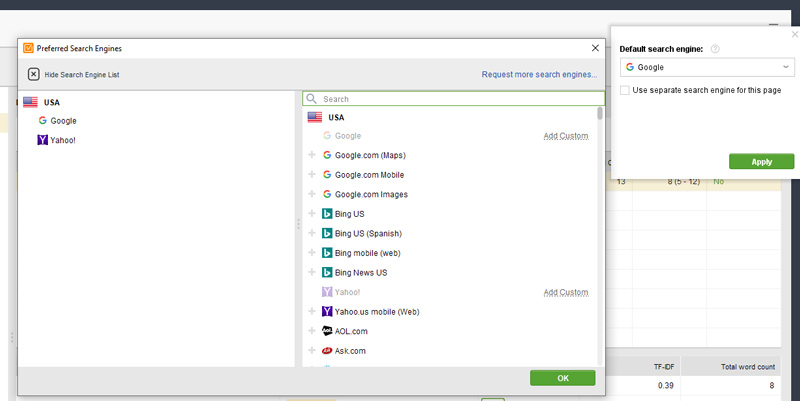The height and width of the screenshot is (401, 800).
Task: Click the AOL.com logo icon
Action: 327,331
